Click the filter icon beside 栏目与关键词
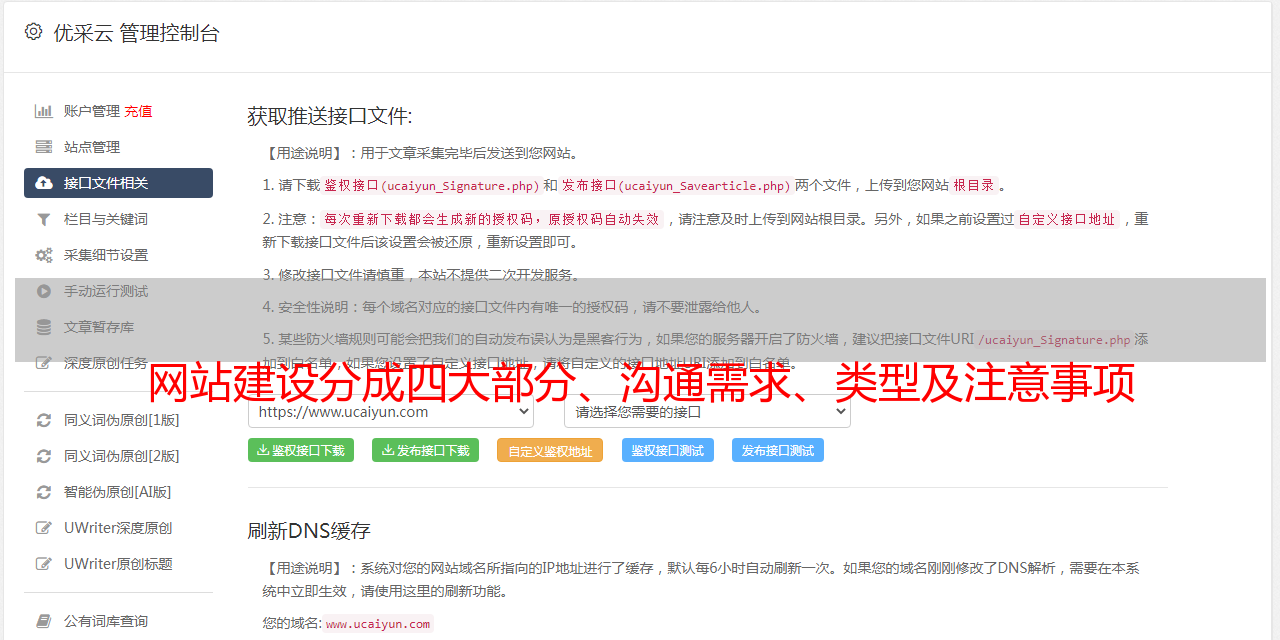 coord(44,219)
